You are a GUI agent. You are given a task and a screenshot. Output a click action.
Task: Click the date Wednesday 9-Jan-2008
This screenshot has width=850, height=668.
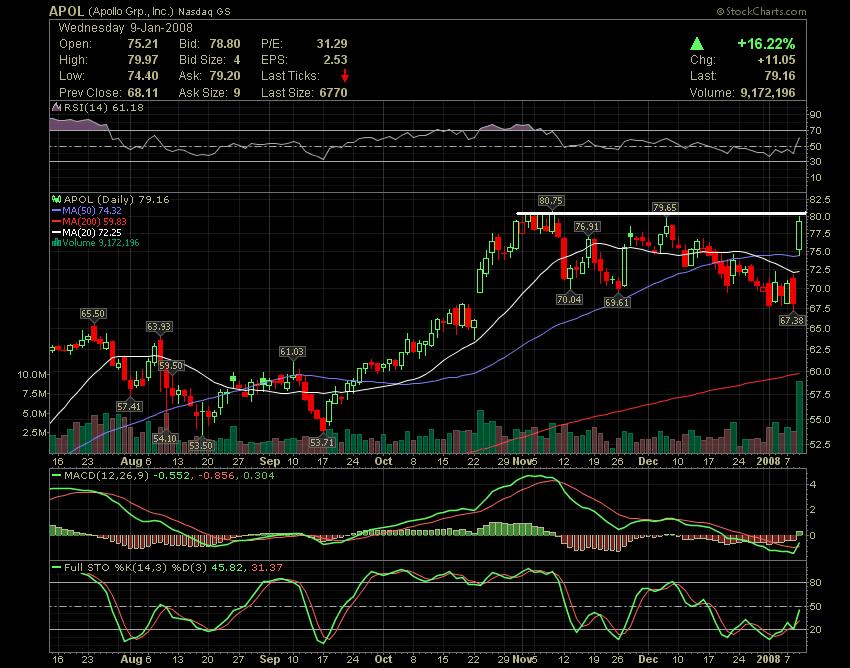pyautogui.click(x=125, y=28)
